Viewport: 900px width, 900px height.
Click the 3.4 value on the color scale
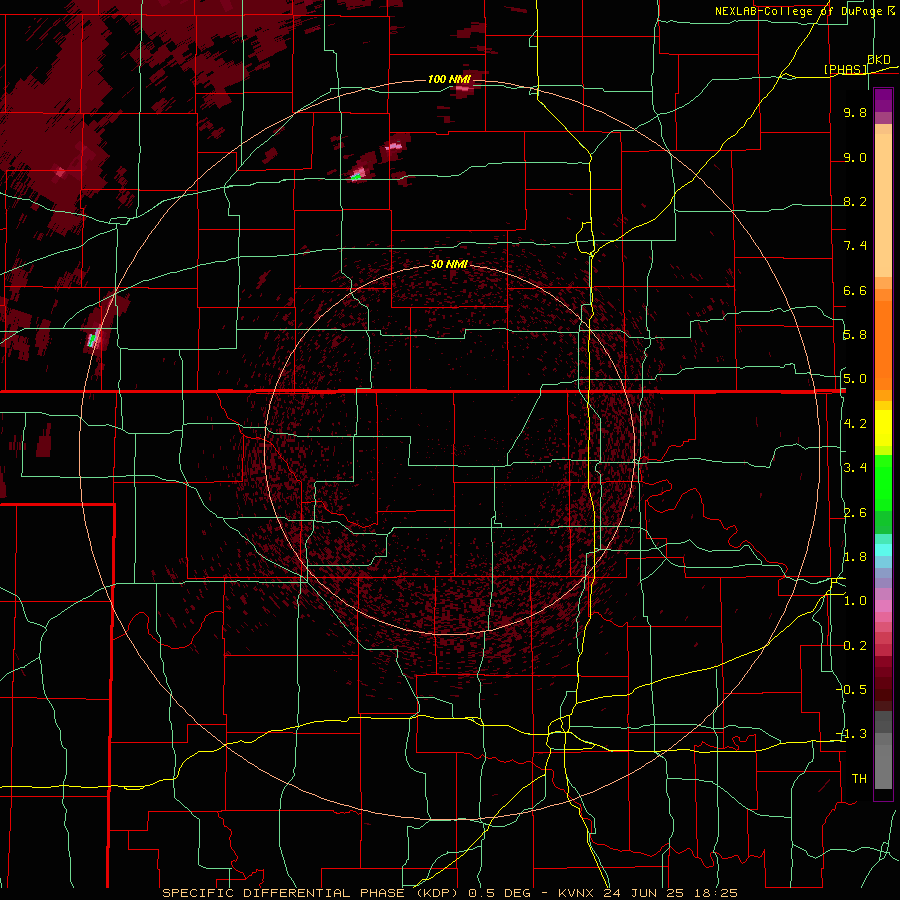pyautogui.click(x=855, y=468)
